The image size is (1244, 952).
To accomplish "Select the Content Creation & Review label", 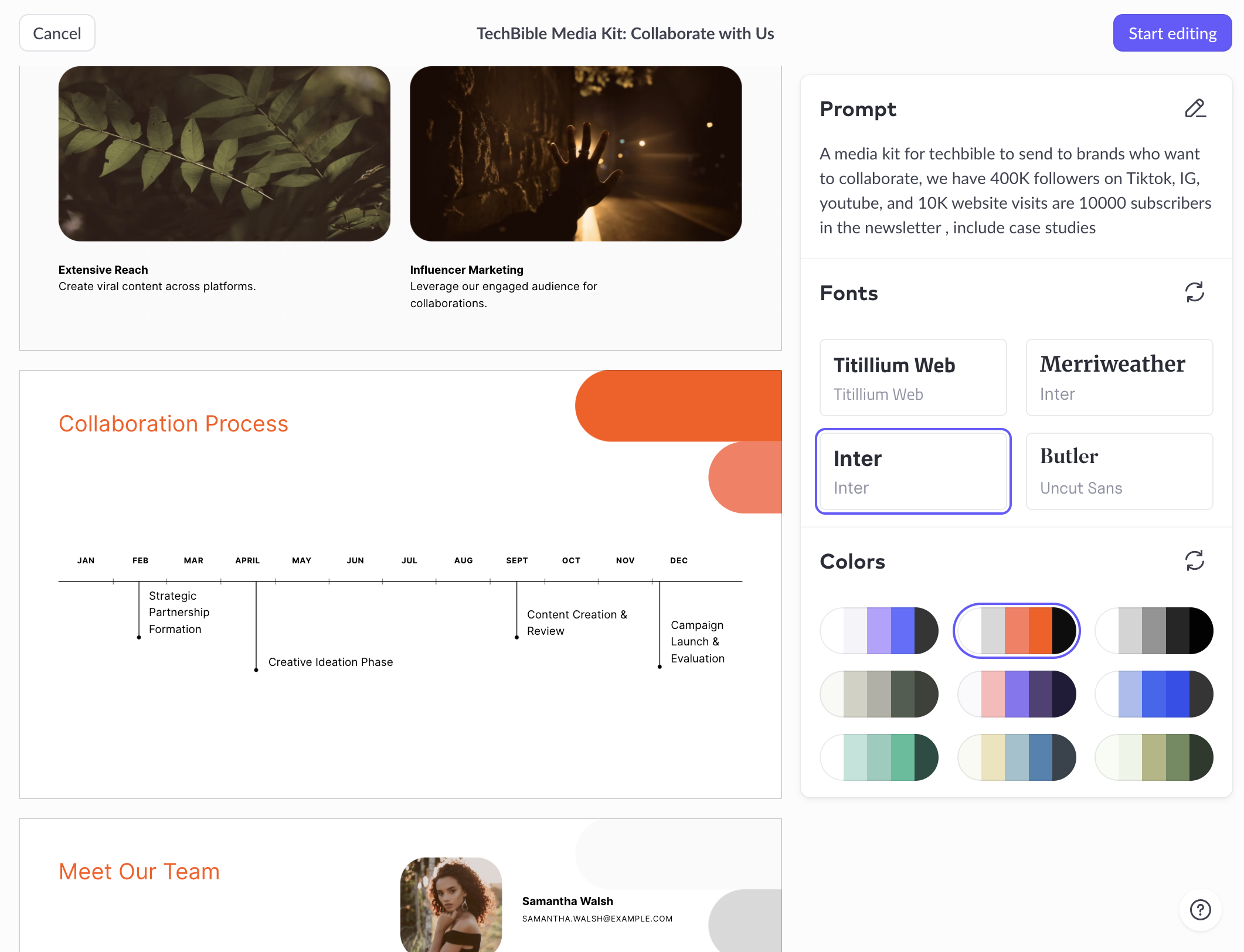I will pyautogui.click(x=577, y=623).
